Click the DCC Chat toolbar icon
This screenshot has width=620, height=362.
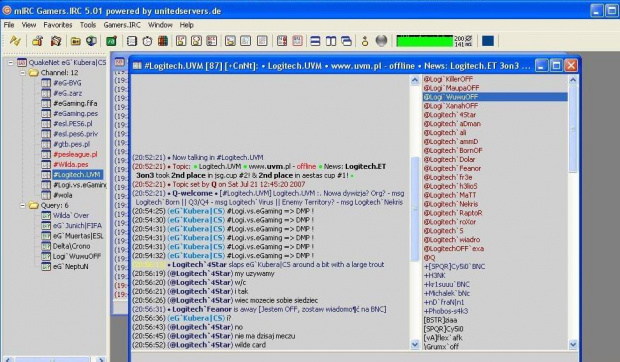(197, 41)
